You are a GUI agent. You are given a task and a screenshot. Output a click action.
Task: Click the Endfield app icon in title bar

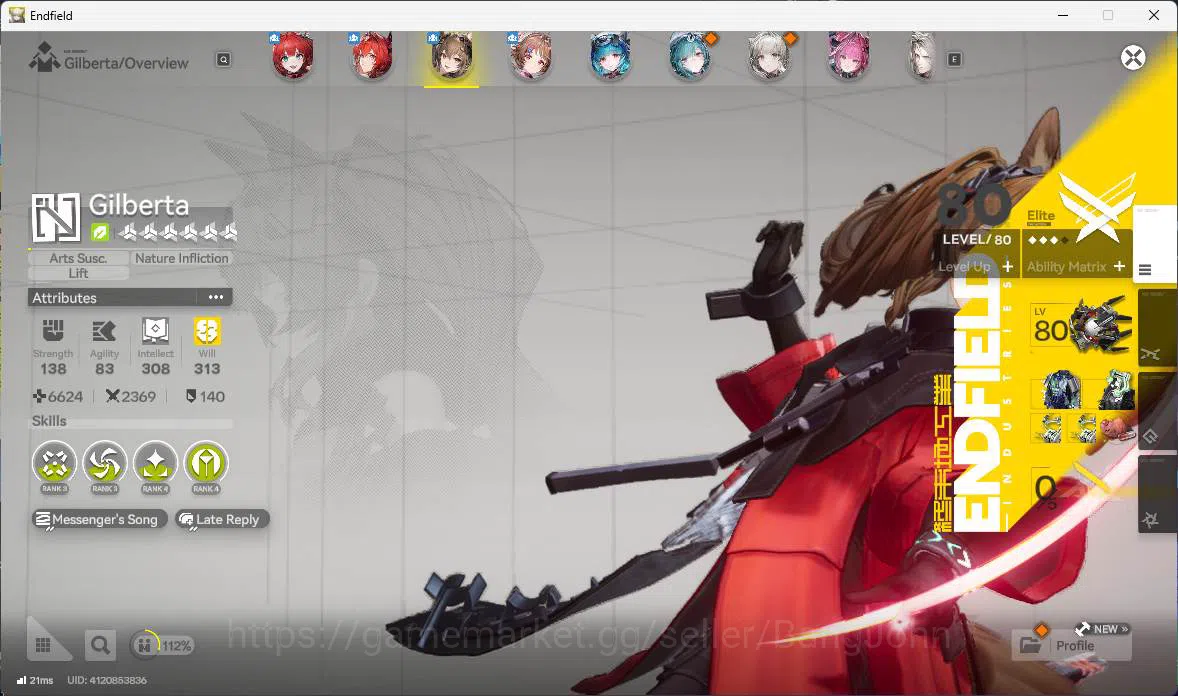click(17, 15)
